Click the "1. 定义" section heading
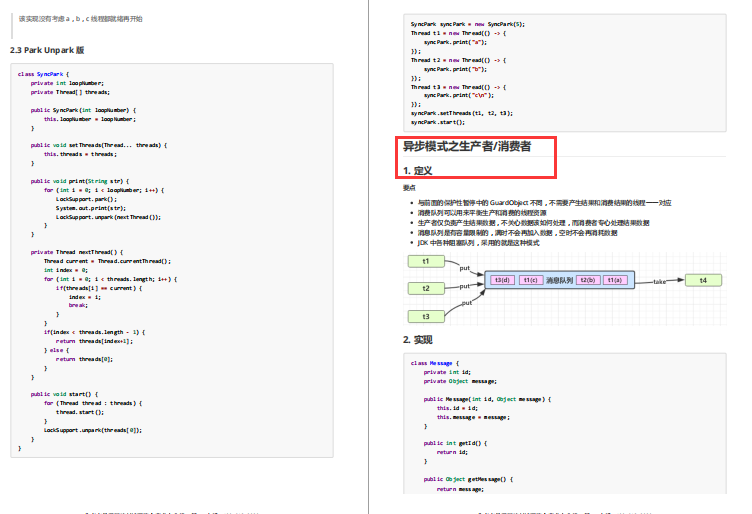Viewport: 752px width, 514px height. pyautogui.click(x=417, y=171)
